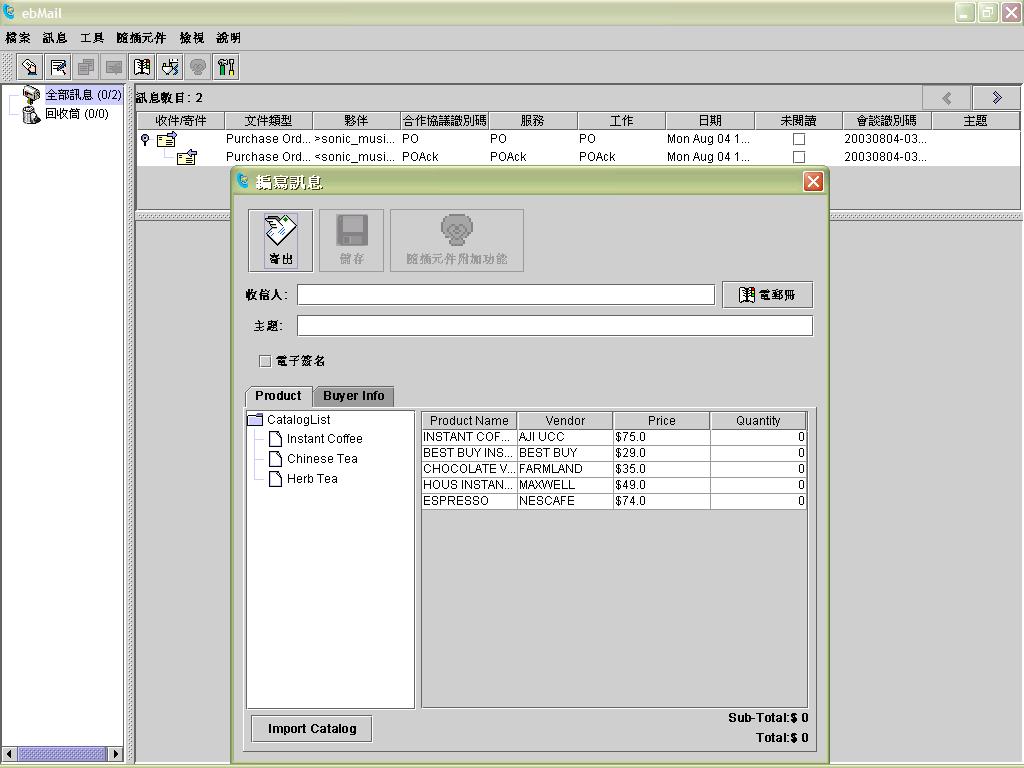
Task: Close the compose message dialog
Action: tap(813, 182)
